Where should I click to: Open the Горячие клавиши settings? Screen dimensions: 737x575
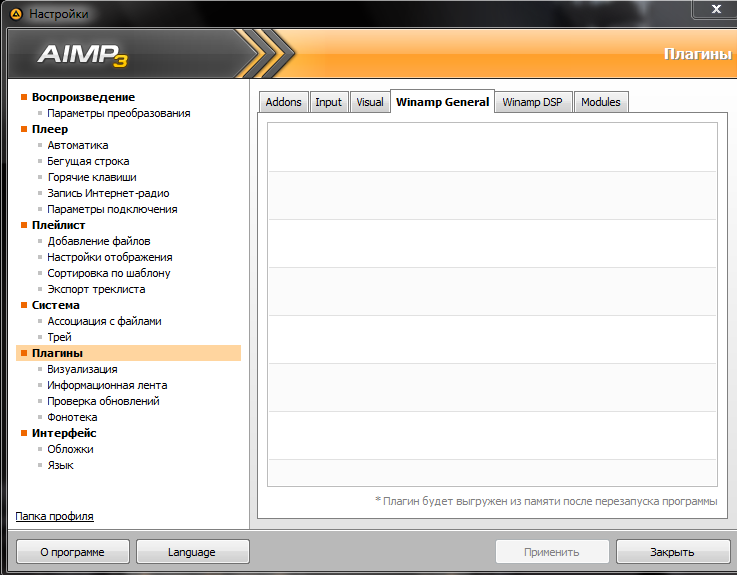[92, 177]
